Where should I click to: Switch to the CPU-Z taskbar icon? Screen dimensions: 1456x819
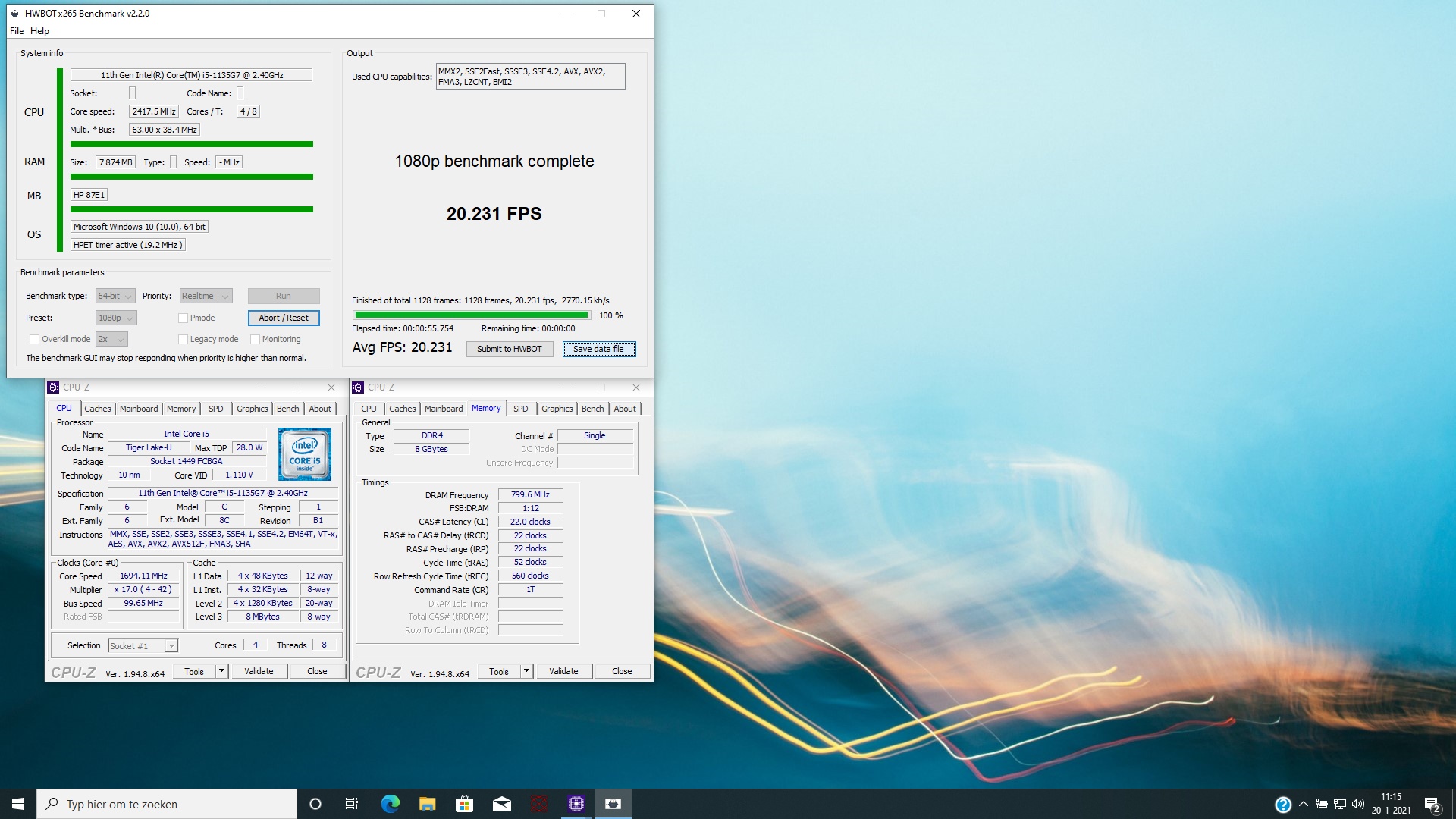pyautogui.click(x=576, y=804)
